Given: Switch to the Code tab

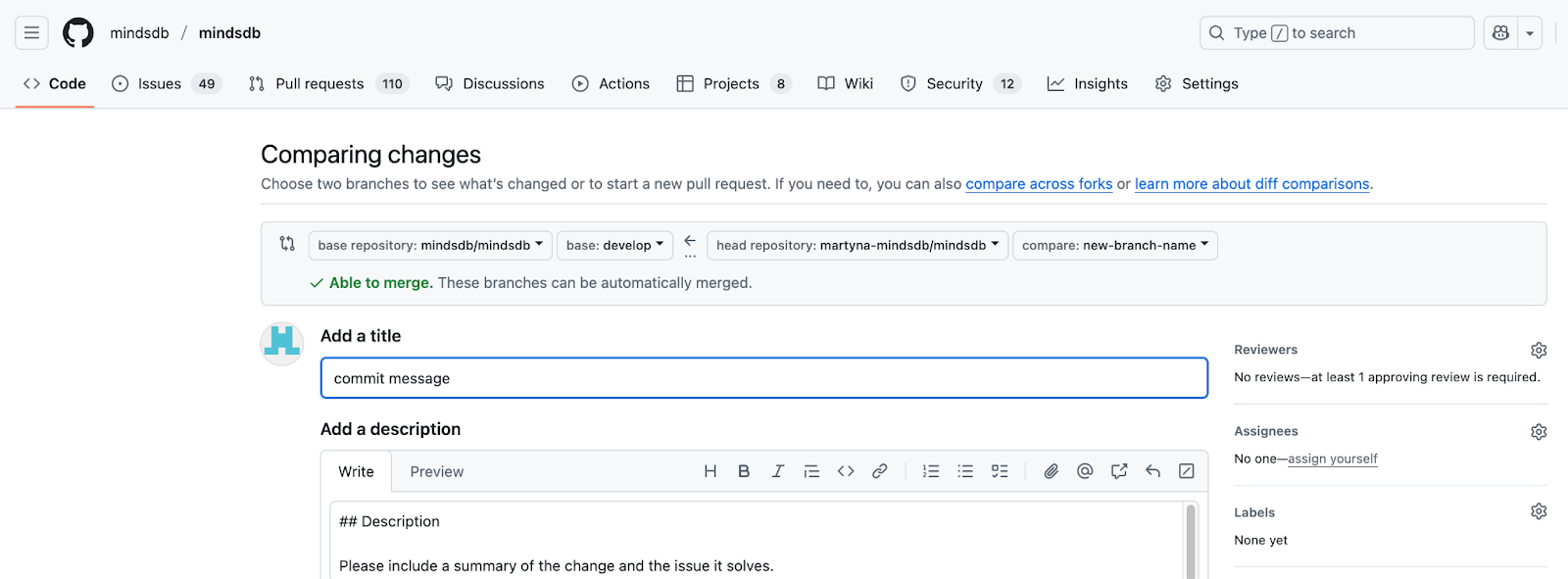Looking at the screenshot, I should 55,83.
